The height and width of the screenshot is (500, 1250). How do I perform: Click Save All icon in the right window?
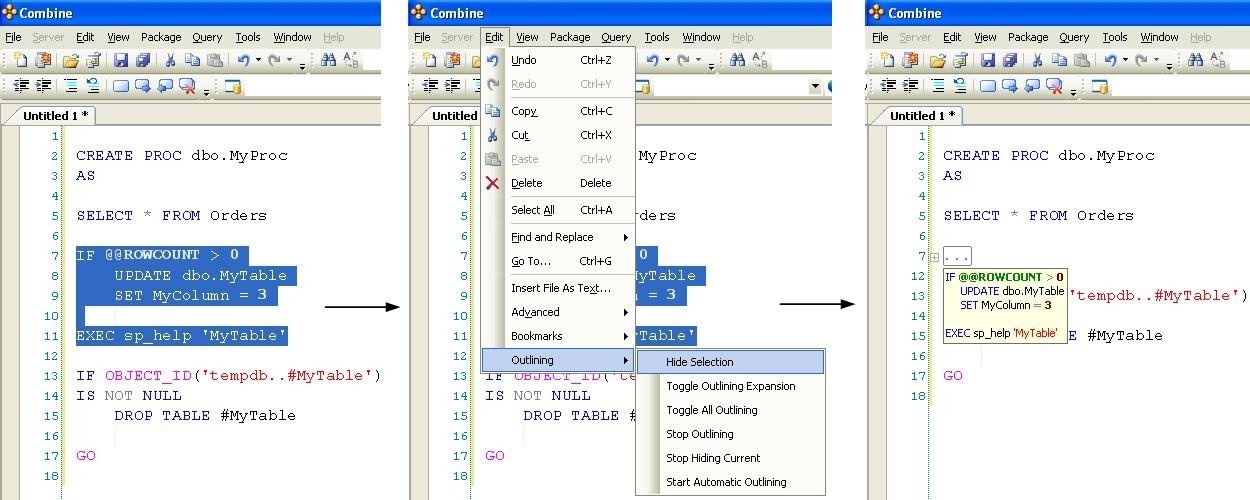pos(1011,61)
